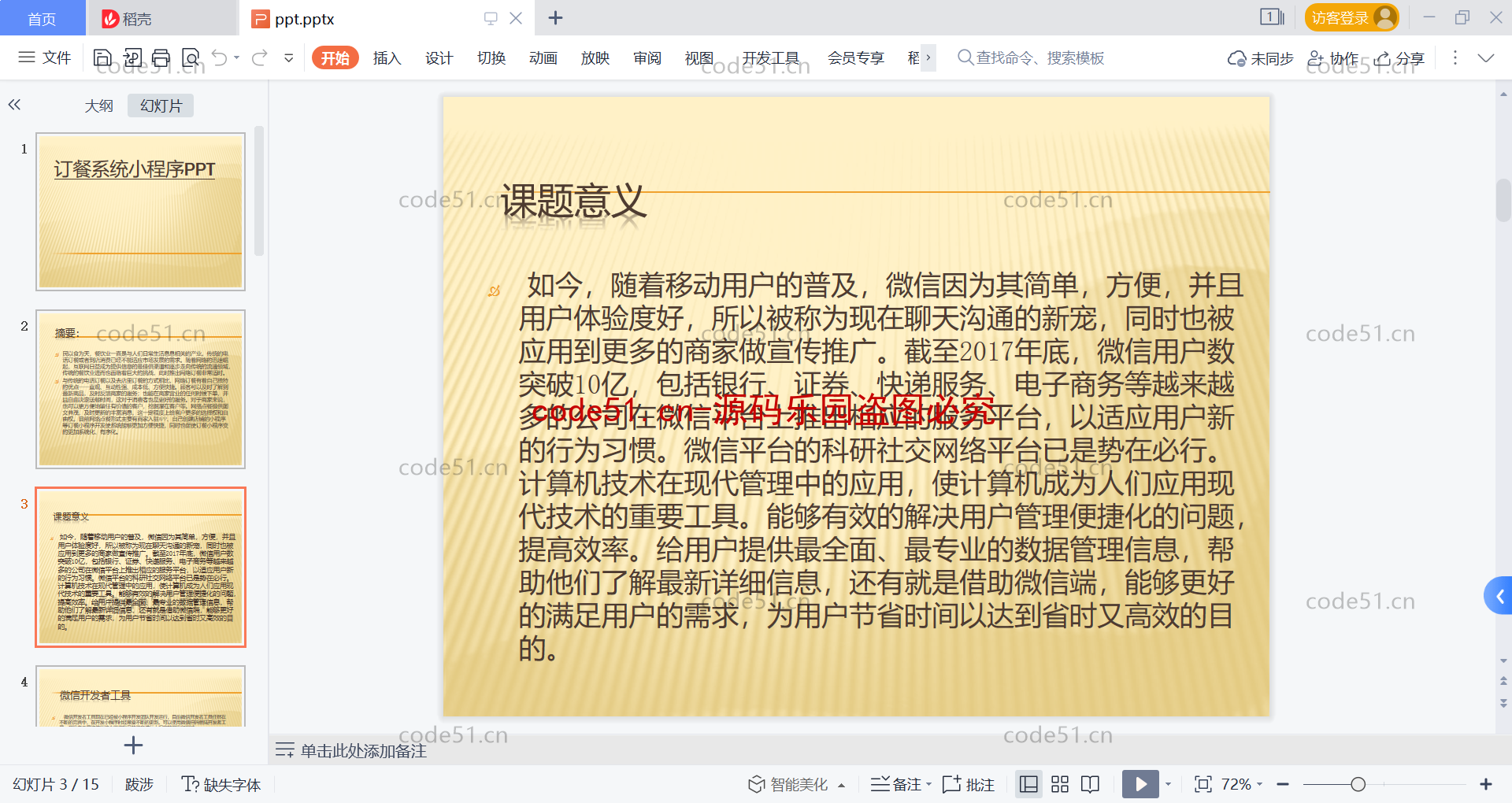Click the print icon

[x=161, y=57]
